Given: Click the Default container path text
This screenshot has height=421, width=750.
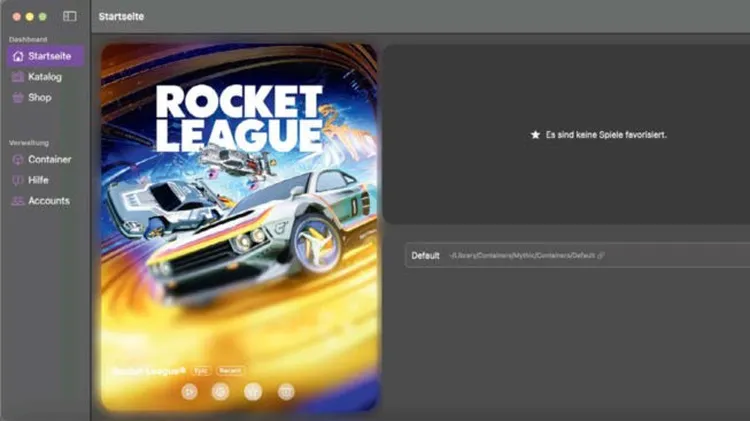Looking at the screenshot, I should click(522, 255).
